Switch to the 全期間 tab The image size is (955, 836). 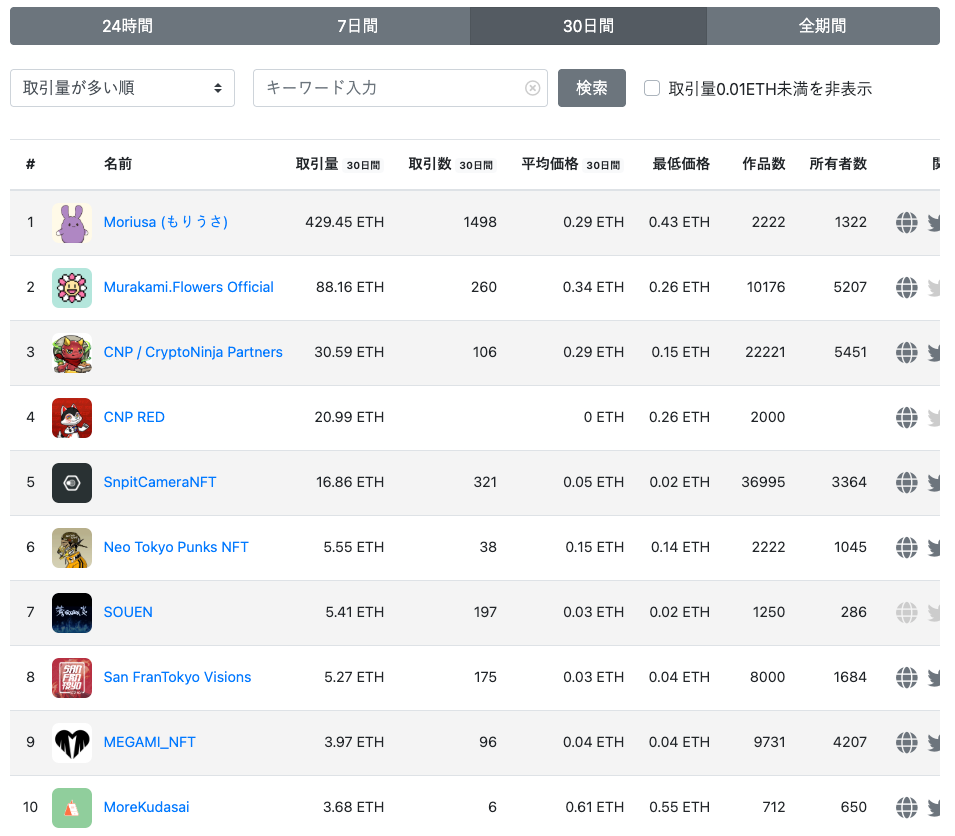pos(823,26)
